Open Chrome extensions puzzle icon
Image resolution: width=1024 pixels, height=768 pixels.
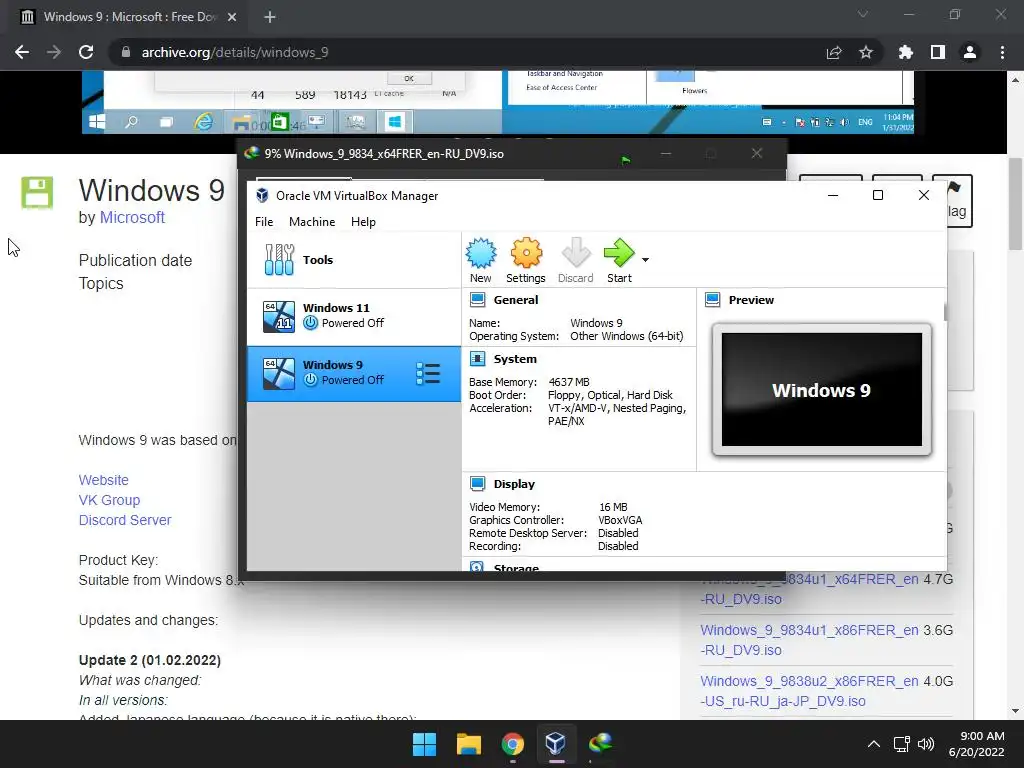click(x=906, y=52)
